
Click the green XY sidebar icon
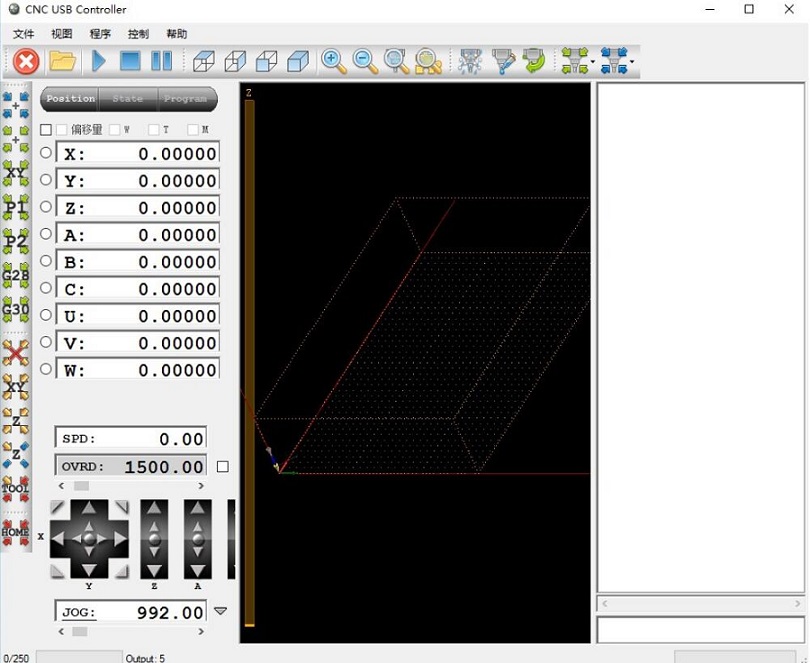tap(16, 174)
